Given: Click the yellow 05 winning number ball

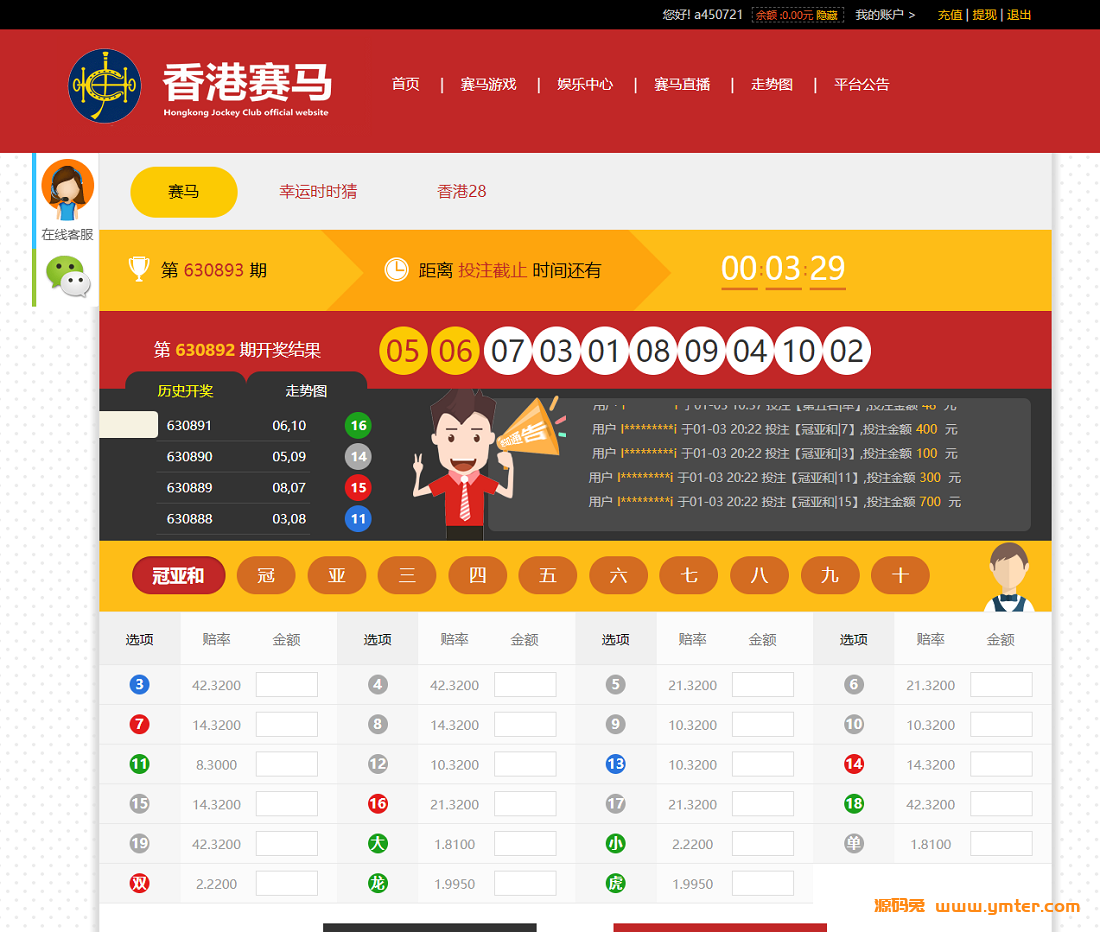Looking at the screenshot, I should [x=403, y=351].
